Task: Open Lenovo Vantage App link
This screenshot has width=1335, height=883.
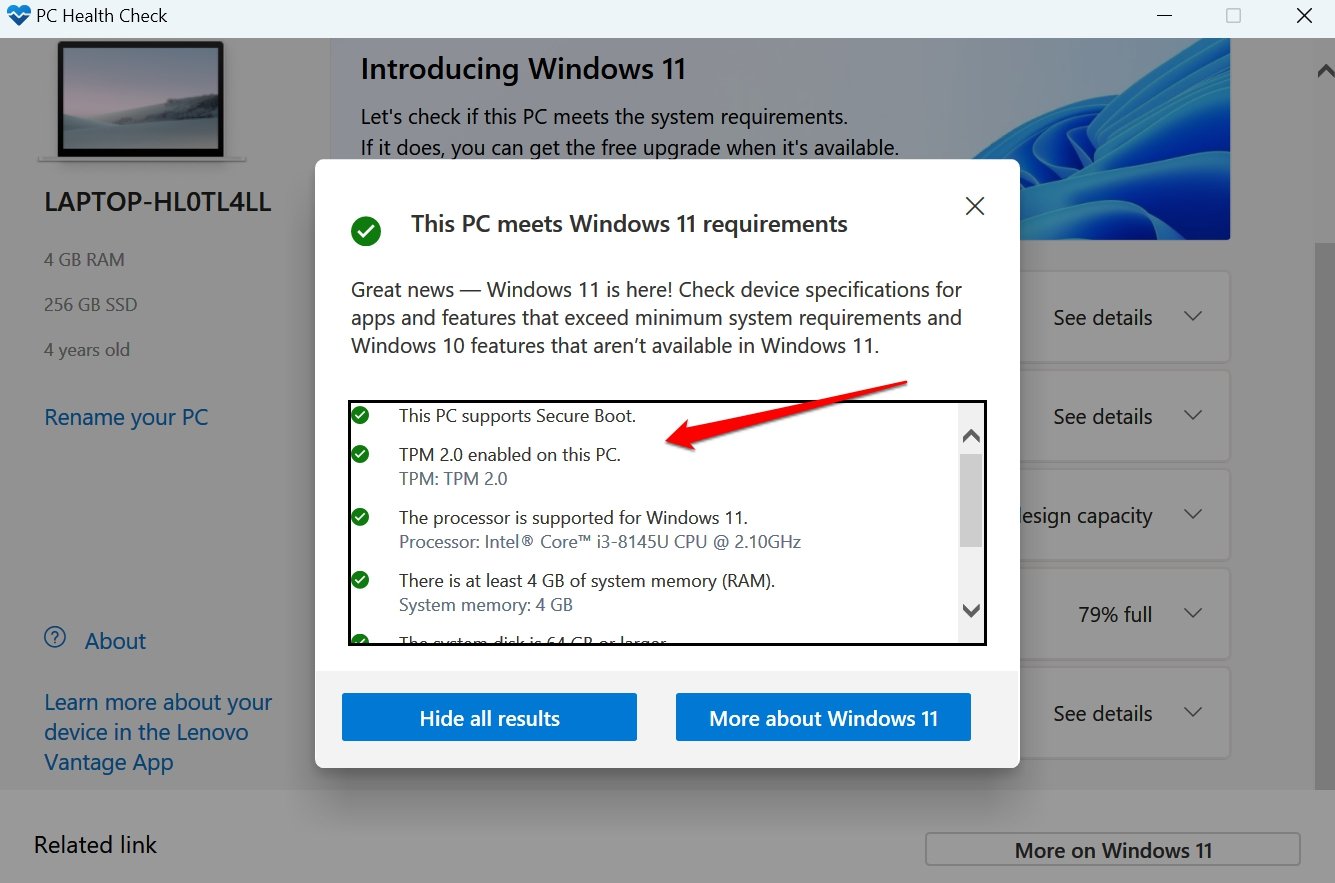Action: click(x=158, y=732)
